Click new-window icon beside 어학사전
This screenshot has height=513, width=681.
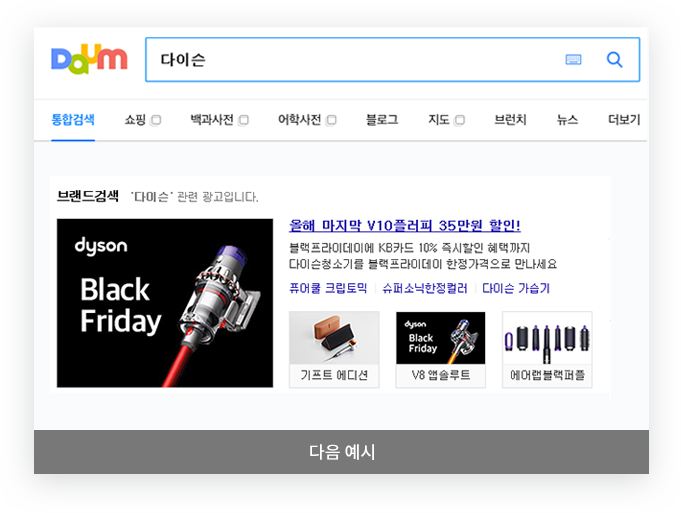[331, 120]
